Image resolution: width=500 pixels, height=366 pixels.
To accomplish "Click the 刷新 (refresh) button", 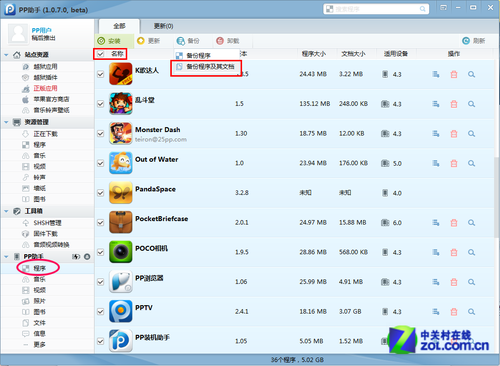I will click(x=474, y=41).
